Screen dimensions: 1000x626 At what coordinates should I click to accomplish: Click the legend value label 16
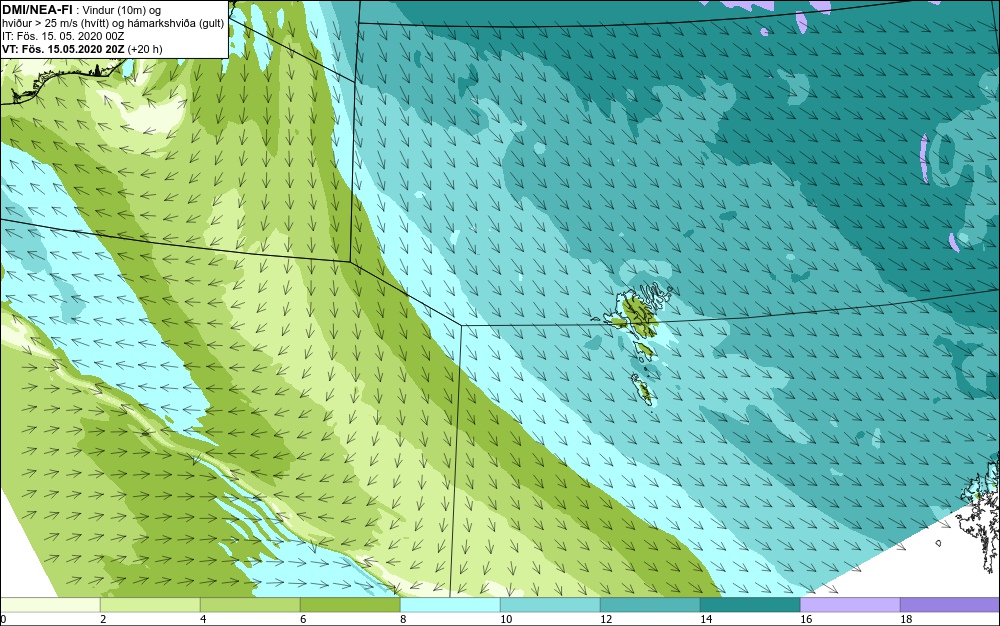click(x=806, y=619)
